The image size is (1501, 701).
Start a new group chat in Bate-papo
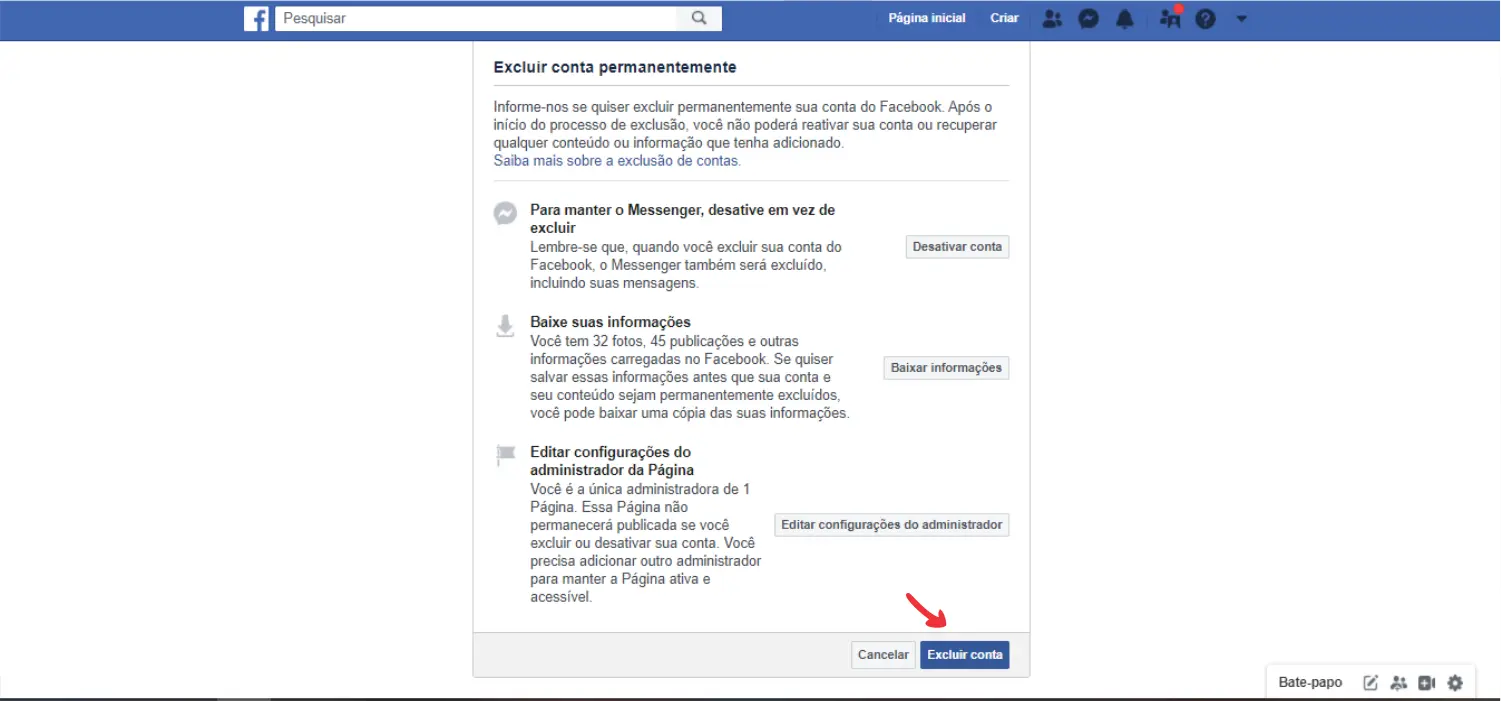[1398, 682]
